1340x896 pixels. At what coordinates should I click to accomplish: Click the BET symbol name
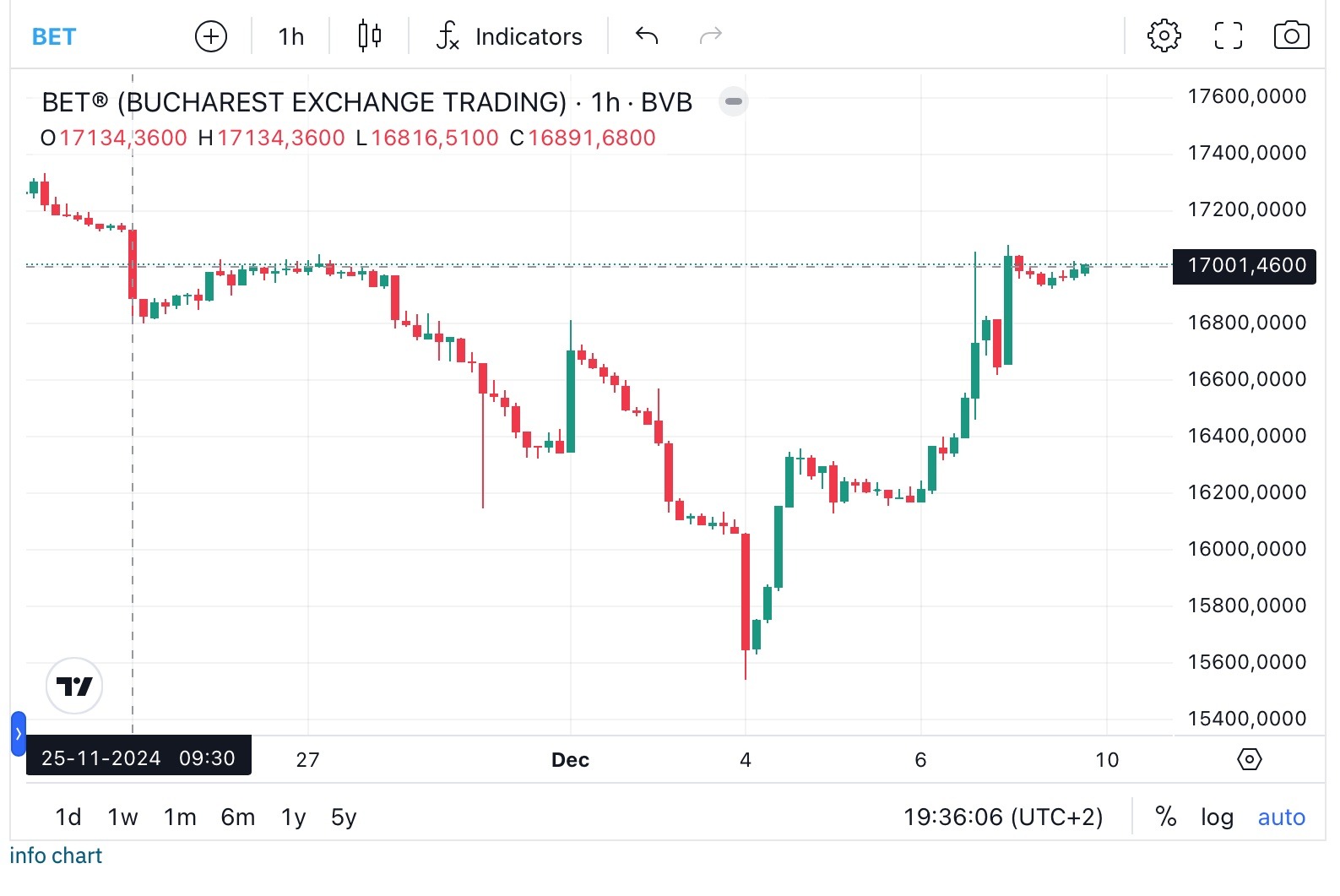click(54, 36)
